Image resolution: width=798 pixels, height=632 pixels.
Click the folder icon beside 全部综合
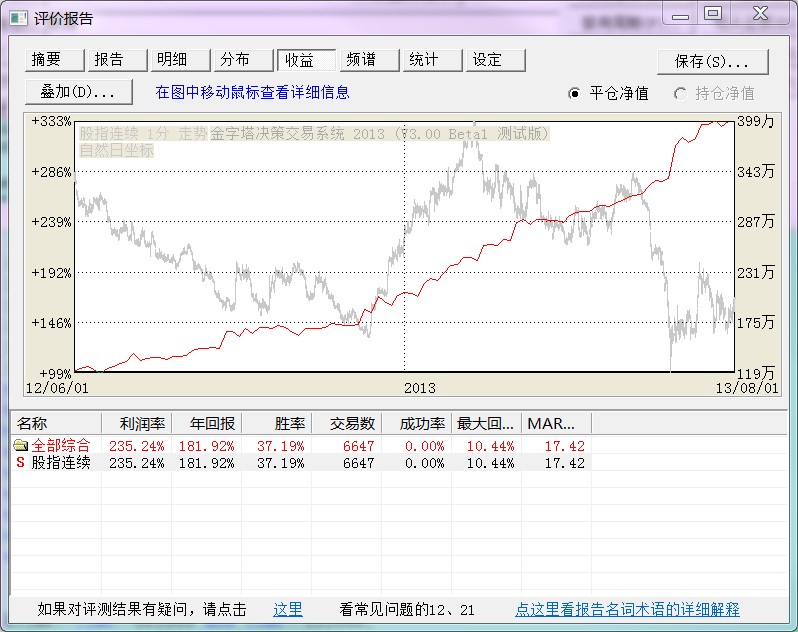[x=20, y=446]
